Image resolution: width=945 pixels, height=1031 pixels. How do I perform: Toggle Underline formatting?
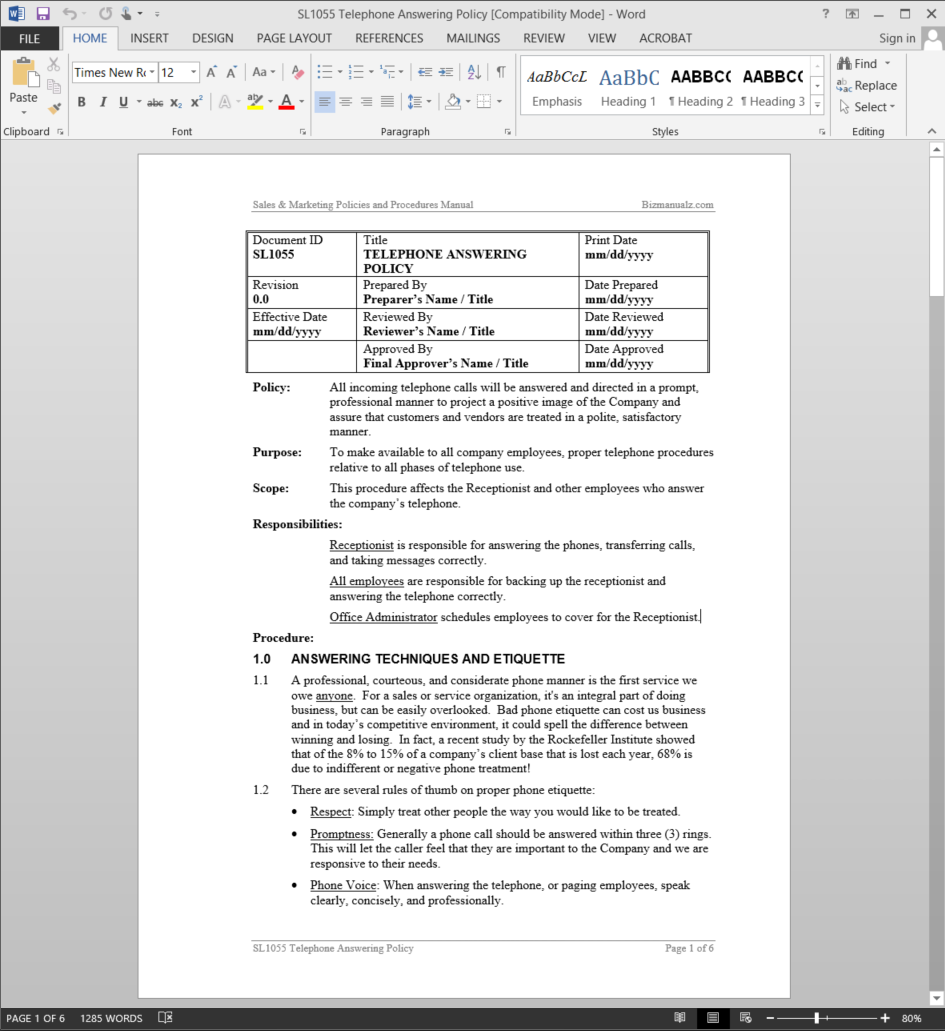tap(123, 102)
